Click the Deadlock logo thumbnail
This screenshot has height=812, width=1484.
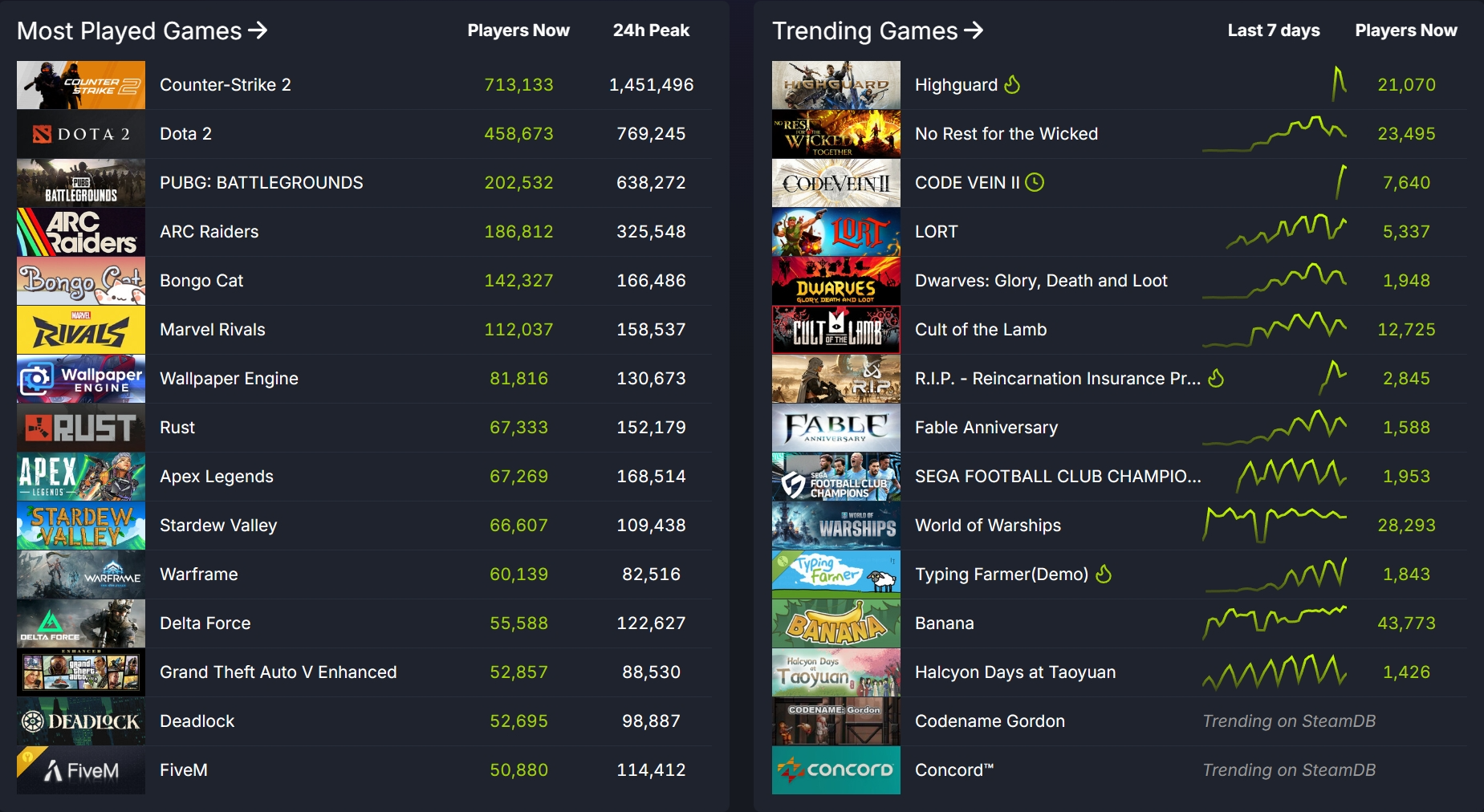click(x=81, y=721)
